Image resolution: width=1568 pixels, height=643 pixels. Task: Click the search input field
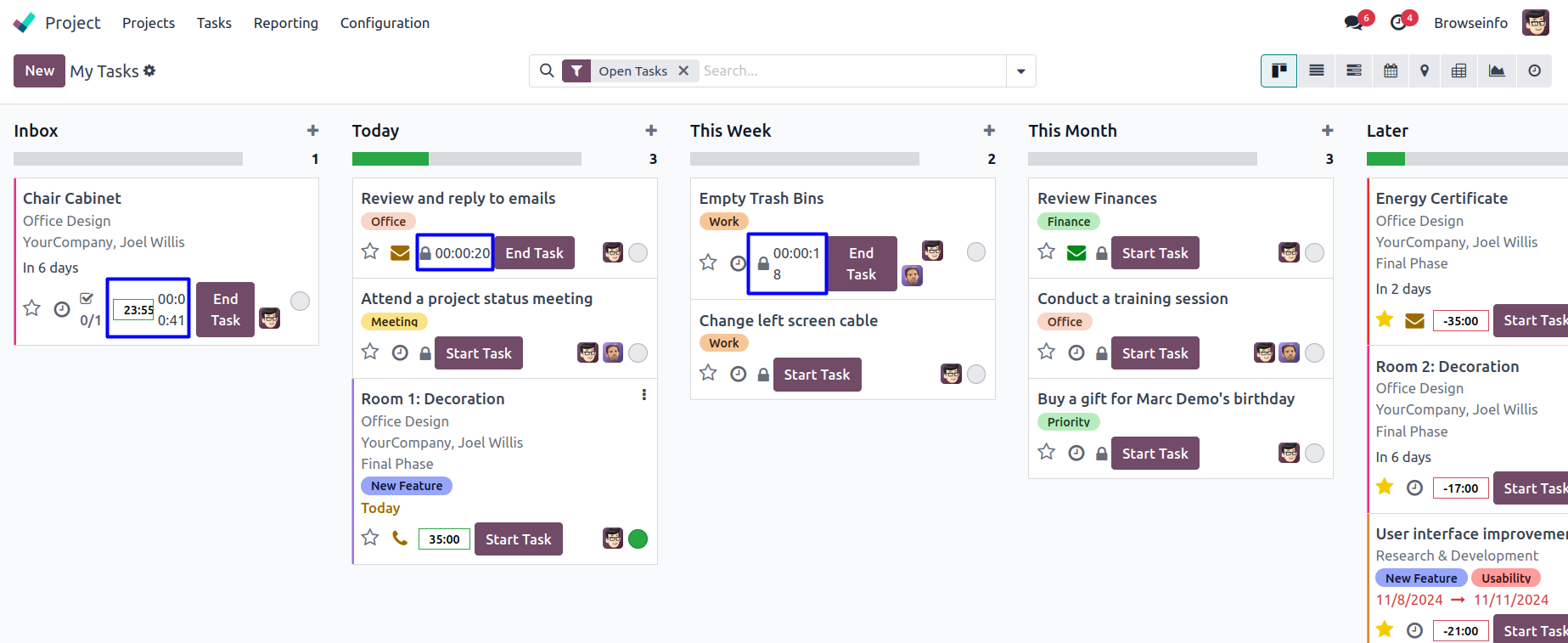click(849, 71)
